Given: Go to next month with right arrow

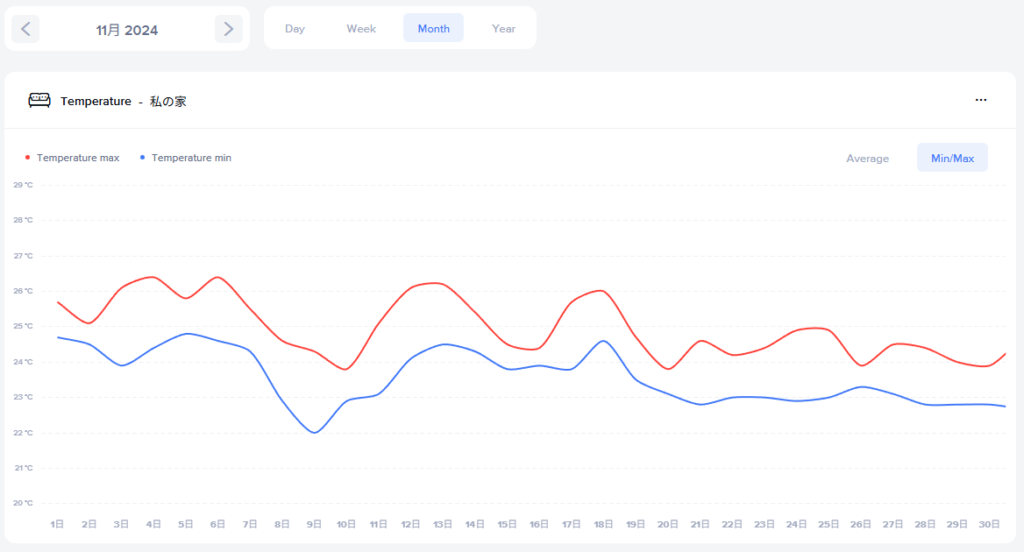Looking at the screenshot, I should tap(229, 29).
